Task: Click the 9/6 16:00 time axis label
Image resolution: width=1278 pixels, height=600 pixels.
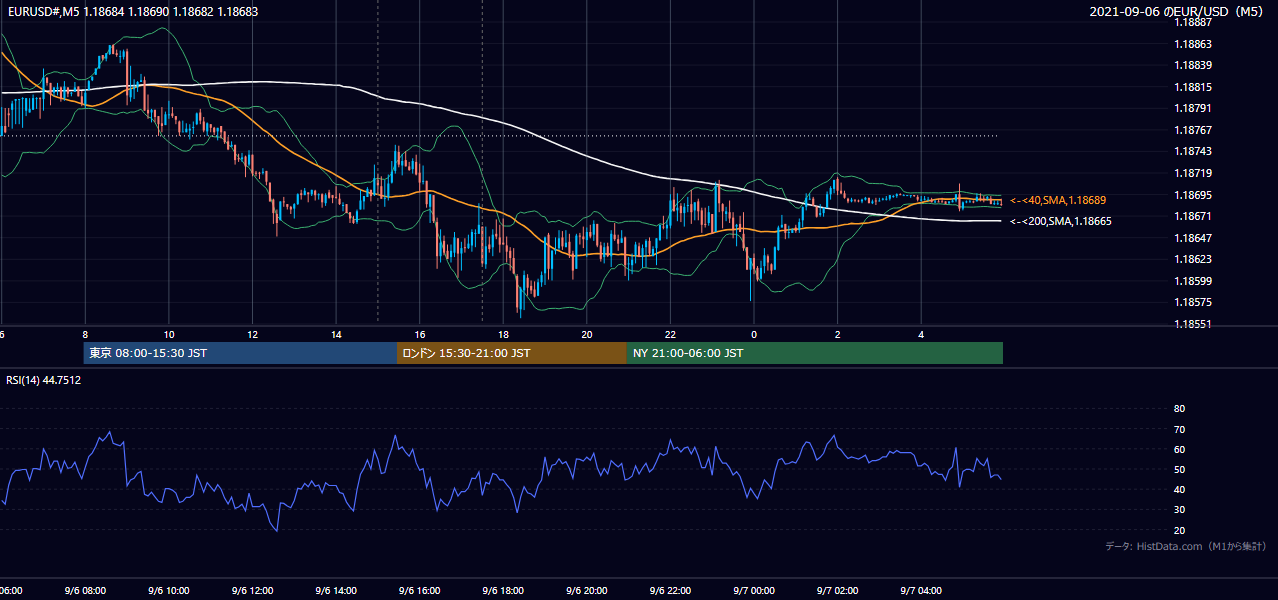Action: click(x=419, y=591)
